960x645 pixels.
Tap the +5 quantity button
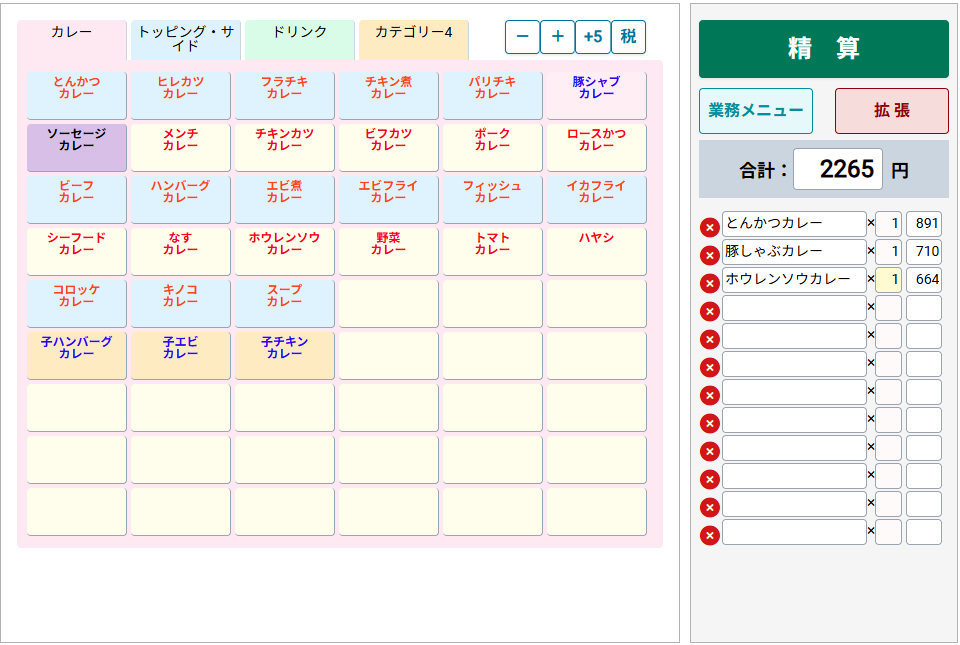click(593, 37)
